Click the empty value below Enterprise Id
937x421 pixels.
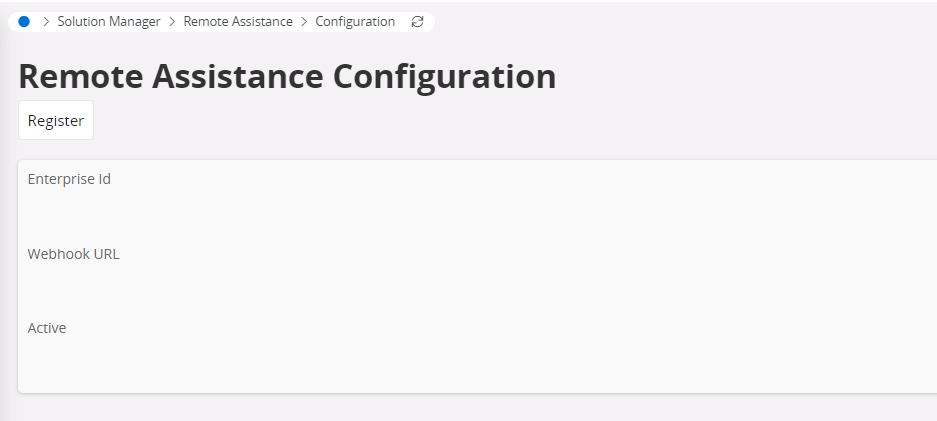pos(200,208)
